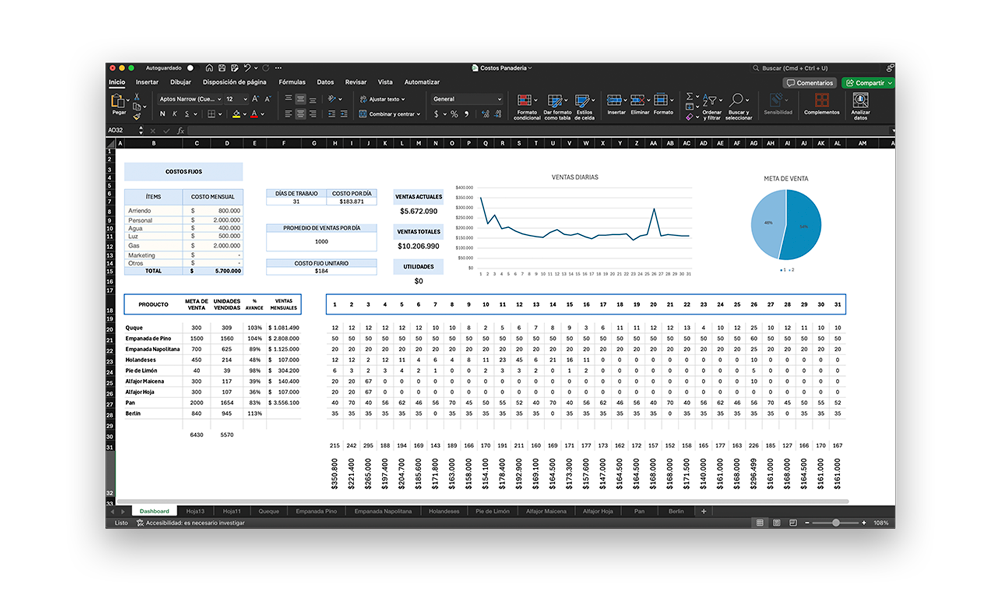
Task: Switch to the Empanada Pino sheet tab
Action: pyautogui.click(x=316, y=512)
